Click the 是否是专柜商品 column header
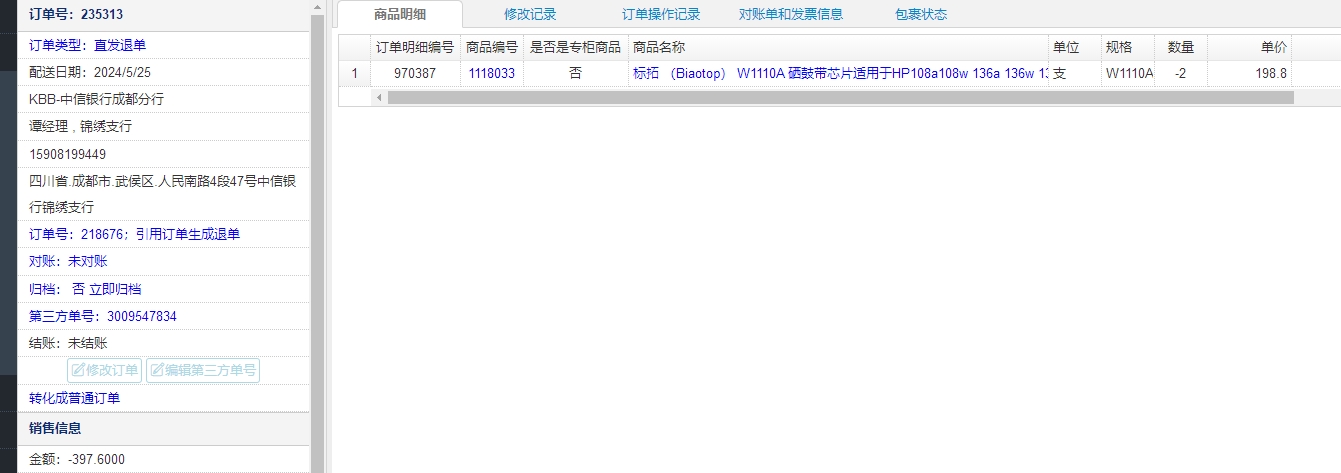The image size is (1341, 473). pos(575,47)
